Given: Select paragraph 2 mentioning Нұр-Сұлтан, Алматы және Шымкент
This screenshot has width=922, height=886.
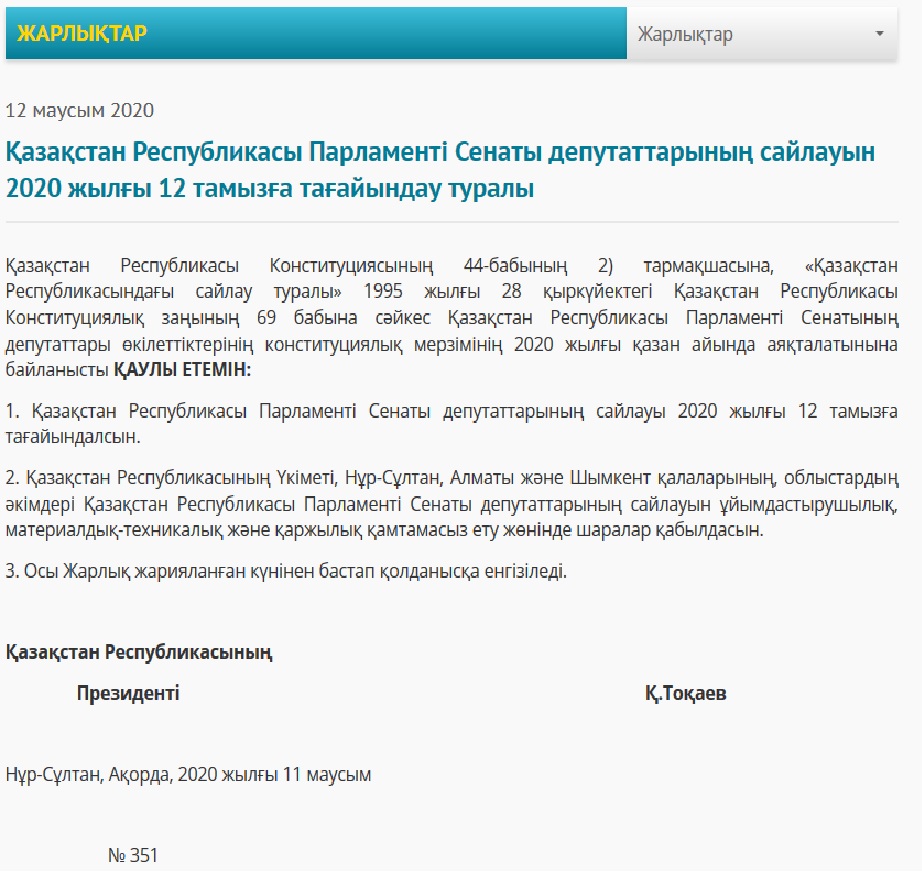Looking at the screenshot, I should (x=452, y=504).
